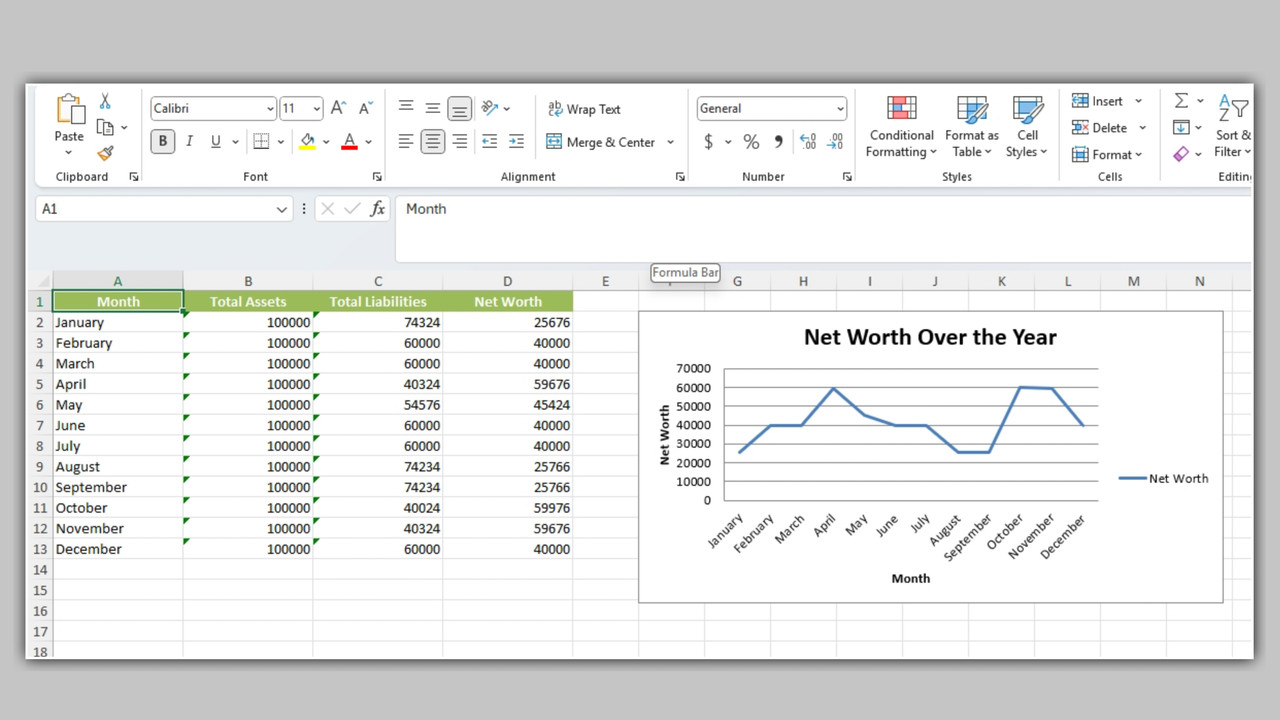Toggle Bottom Align

coord(460,108)
